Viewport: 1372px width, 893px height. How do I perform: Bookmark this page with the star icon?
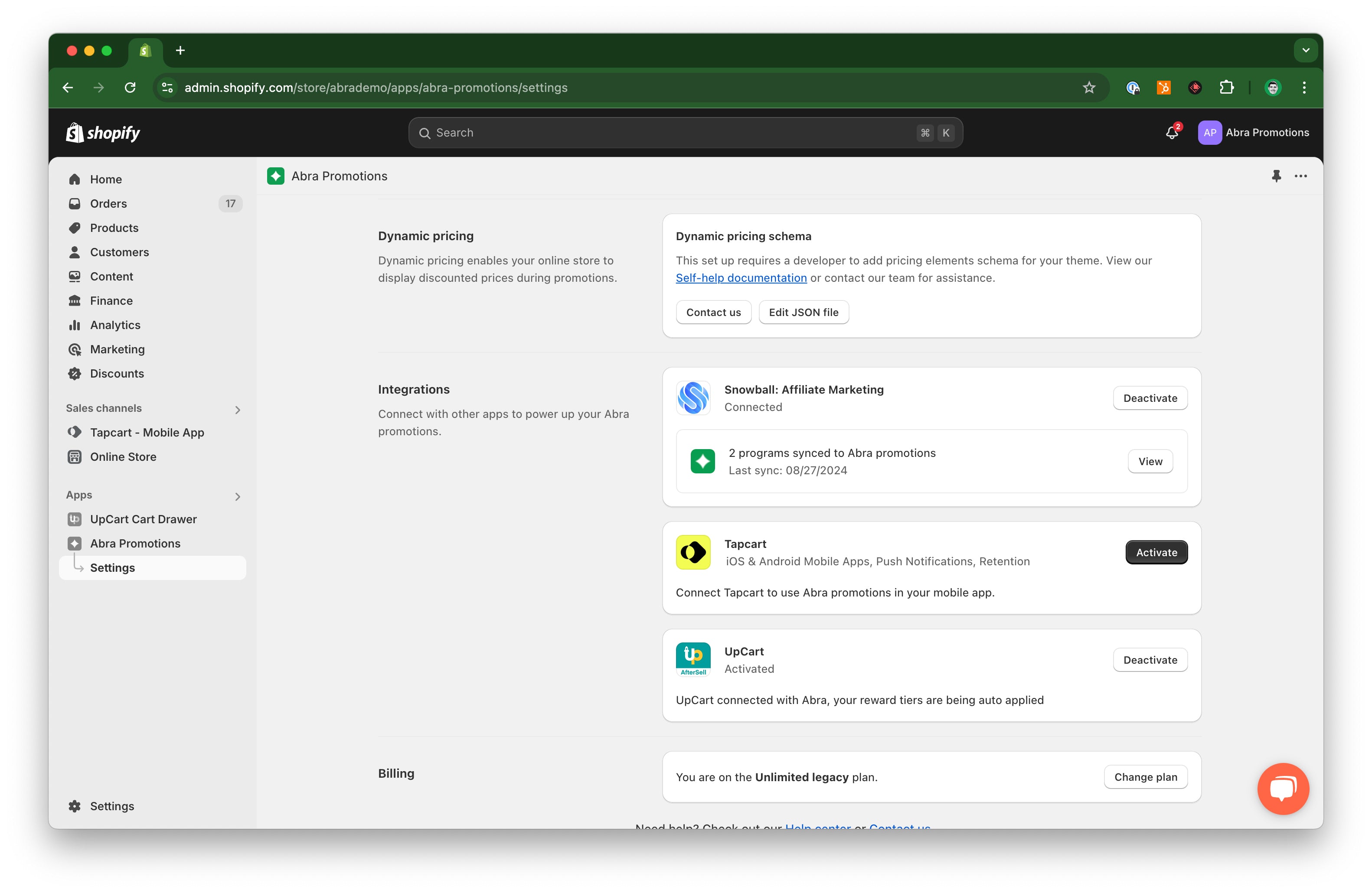point(1088,88)
